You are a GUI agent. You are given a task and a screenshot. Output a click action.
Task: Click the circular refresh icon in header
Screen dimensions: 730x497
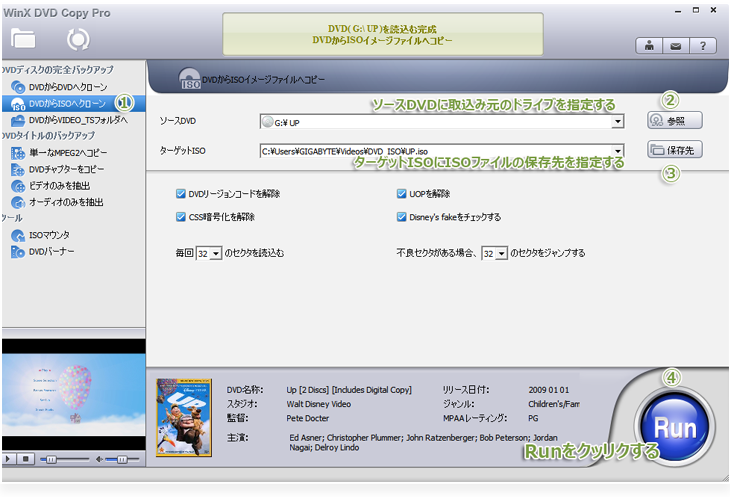click(77, 39)
